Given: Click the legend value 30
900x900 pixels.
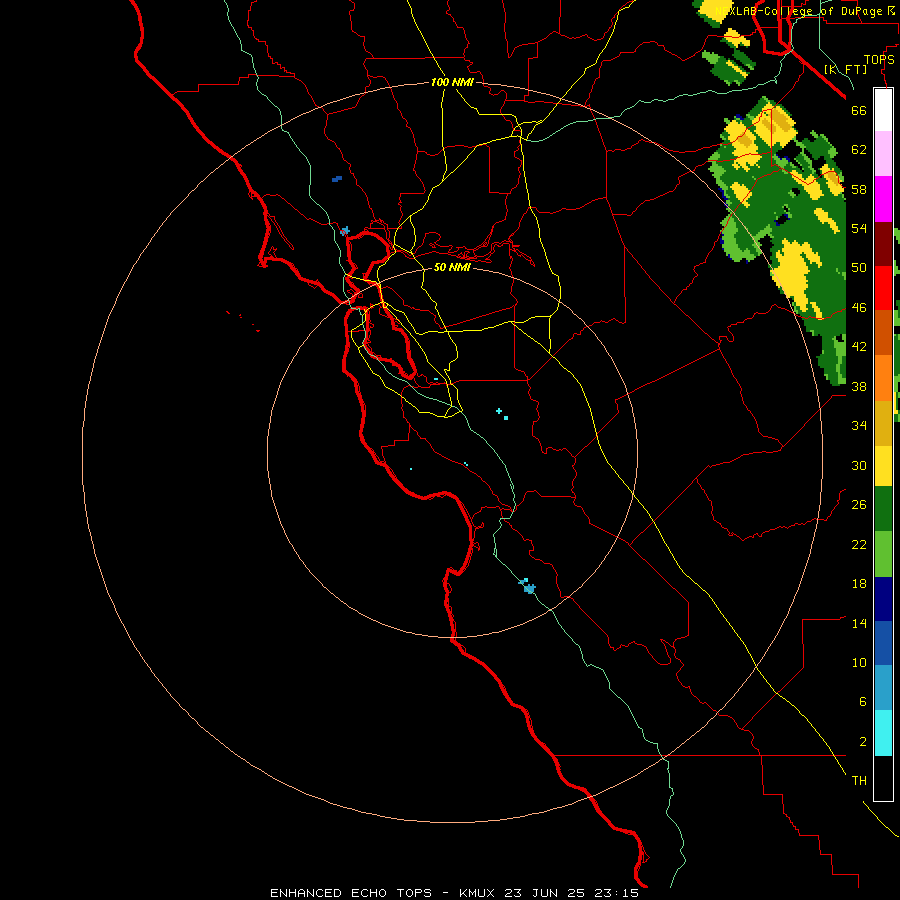Looking at the screenshot, I should pyautogui.click(x=859, y=465).
